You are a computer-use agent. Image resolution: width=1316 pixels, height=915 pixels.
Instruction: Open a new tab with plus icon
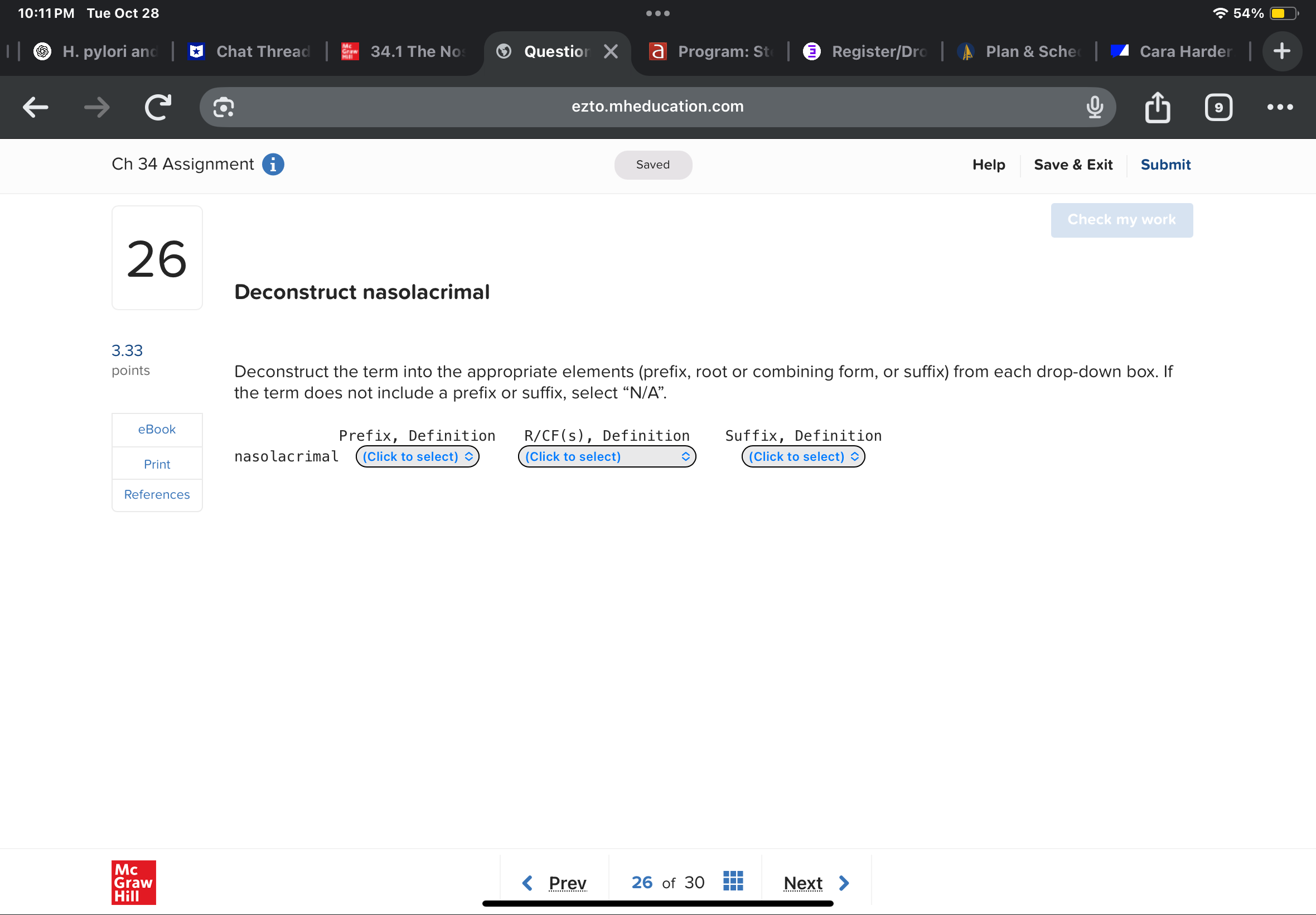tap(1281, 51)
